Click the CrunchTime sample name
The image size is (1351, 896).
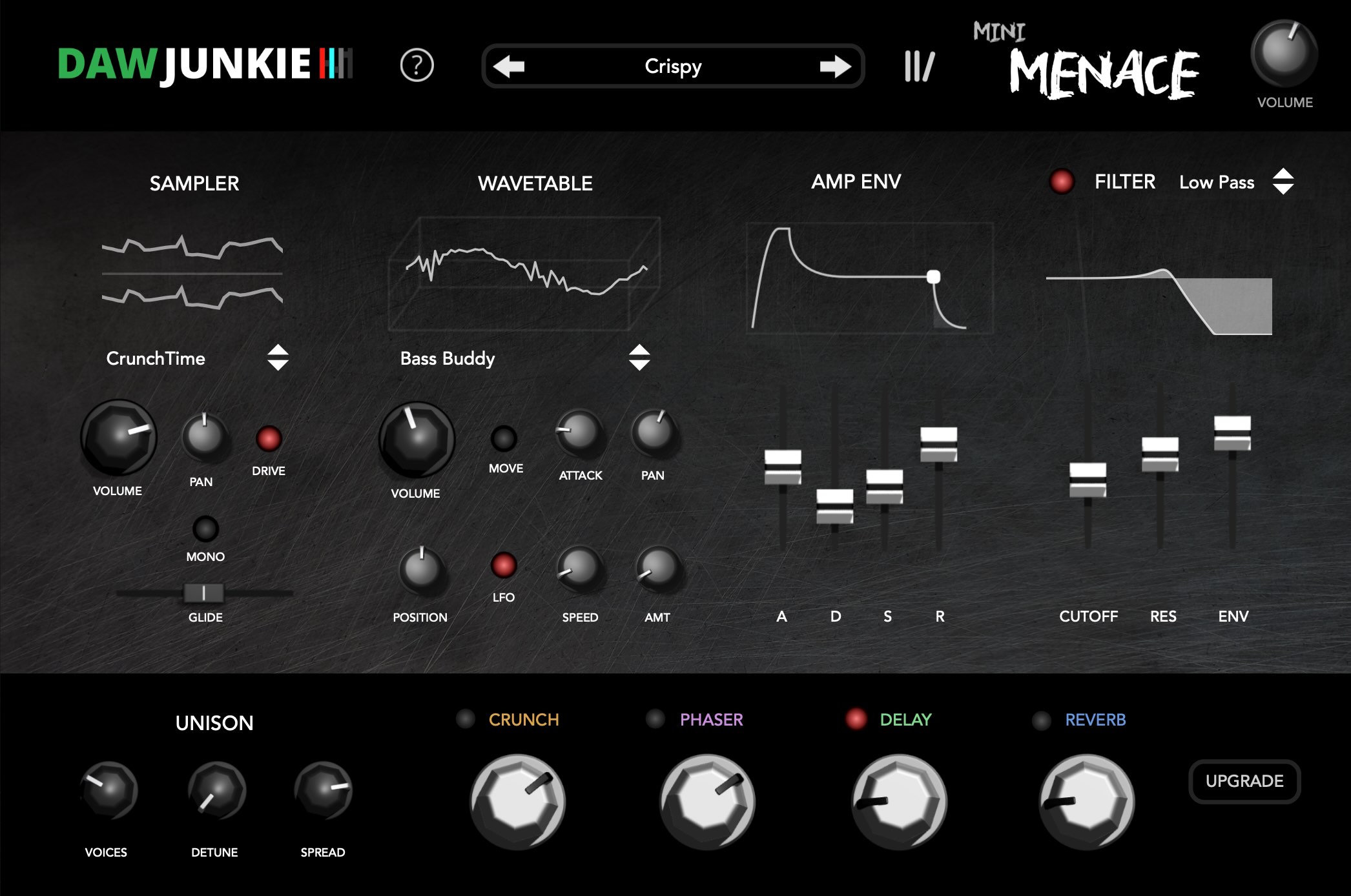(x=156, y=358)
